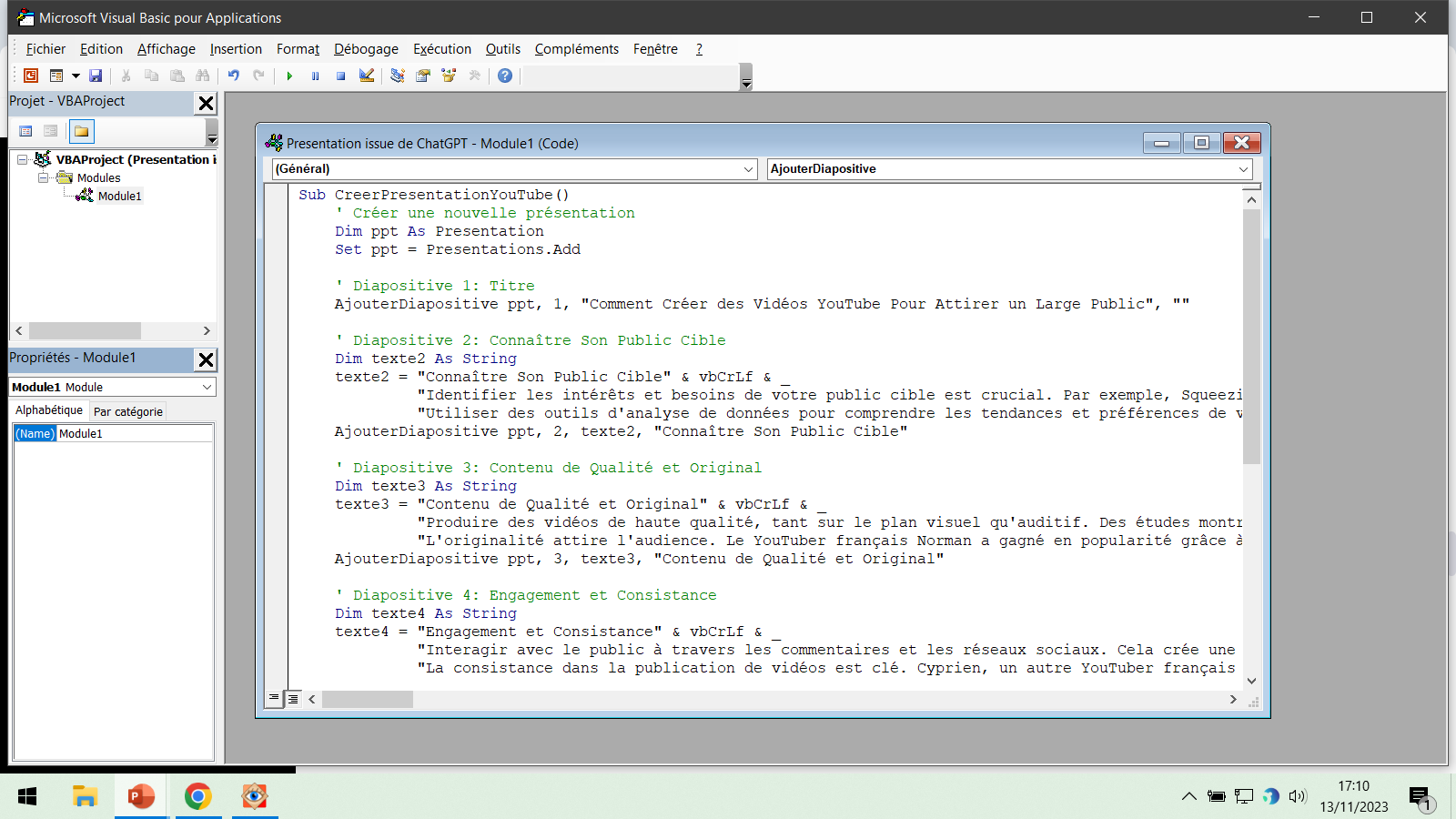Open the Design Mode tool
1456x819 pixels.
tap(366, 76)
